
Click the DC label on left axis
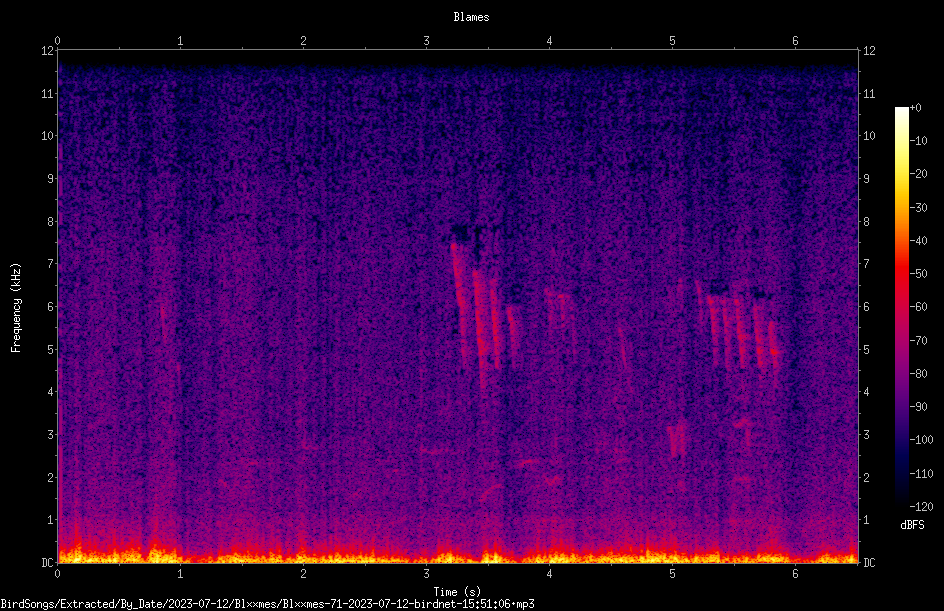pyautogui.click(x=48, y=562)
